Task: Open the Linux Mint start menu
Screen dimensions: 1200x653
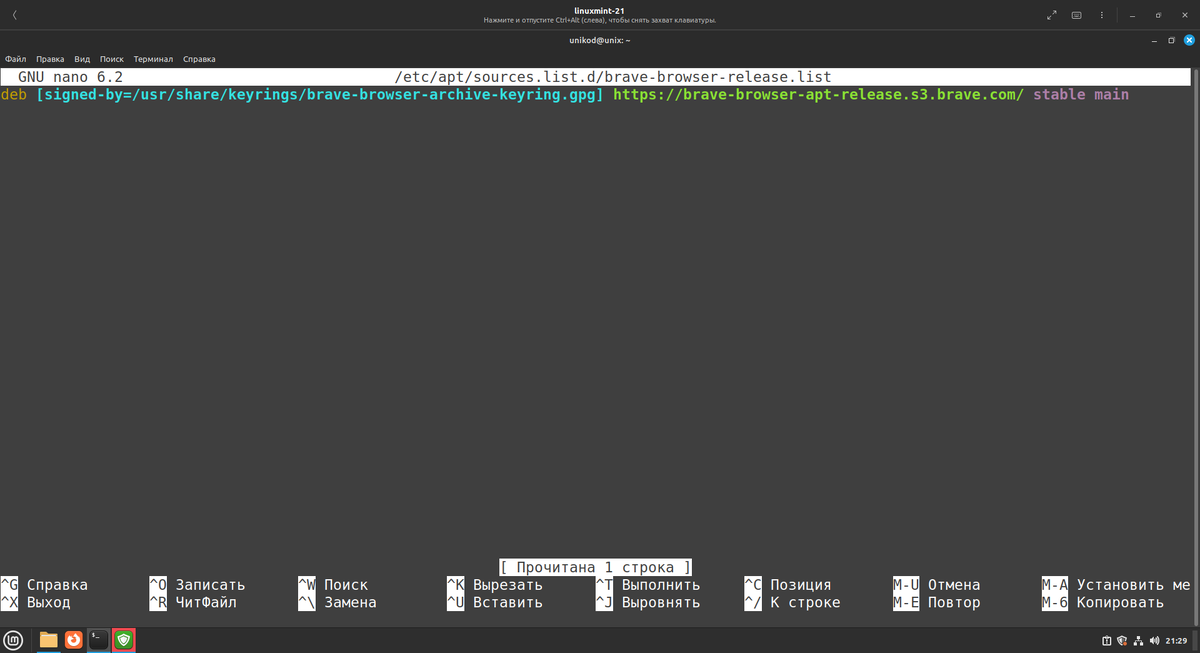Action: [15, 640]
